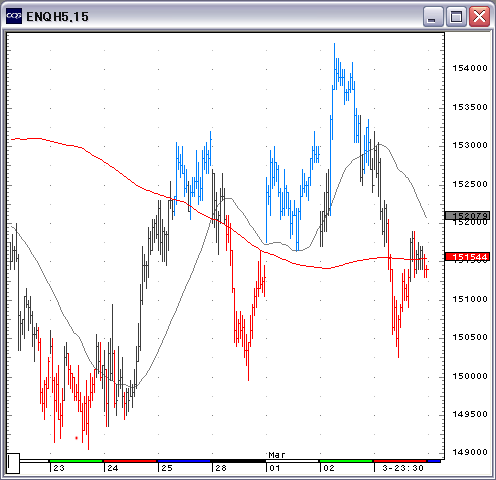The width and height of the screenshot is (496, 480).
Task: Click the small box at chart bottom-left corner
Action: point(13,463)
